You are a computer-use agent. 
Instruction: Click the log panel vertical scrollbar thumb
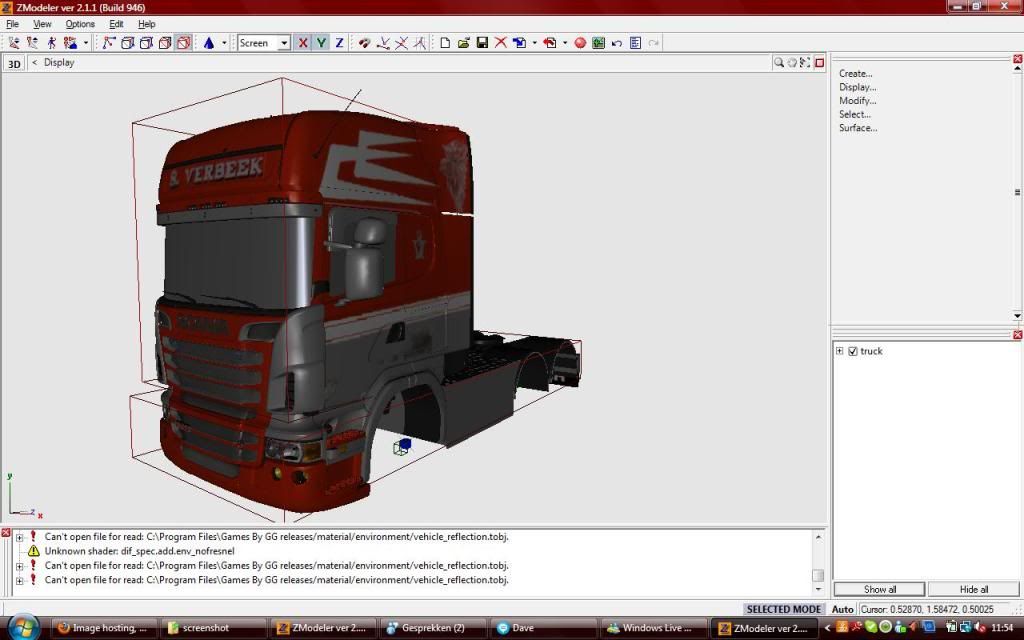pyautogui.click(x=818, y=575)
